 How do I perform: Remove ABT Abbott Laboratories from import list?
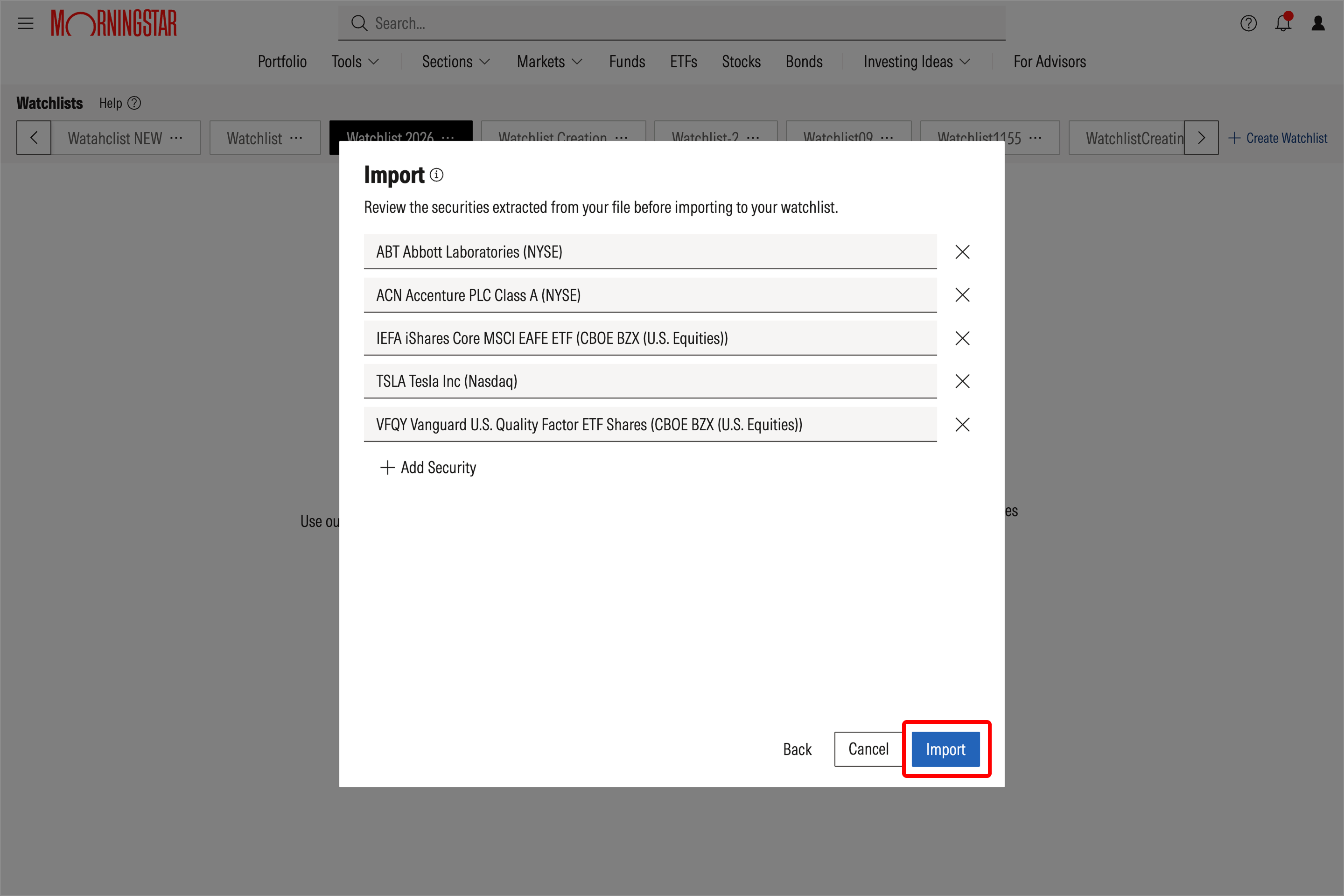point(962,252)
